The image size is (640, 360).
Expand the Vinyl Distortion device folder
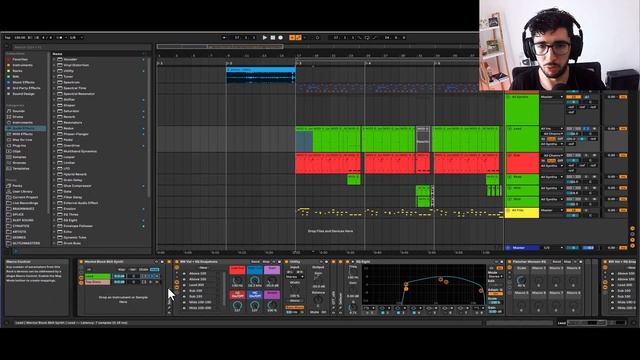click(x=54, y=65)
